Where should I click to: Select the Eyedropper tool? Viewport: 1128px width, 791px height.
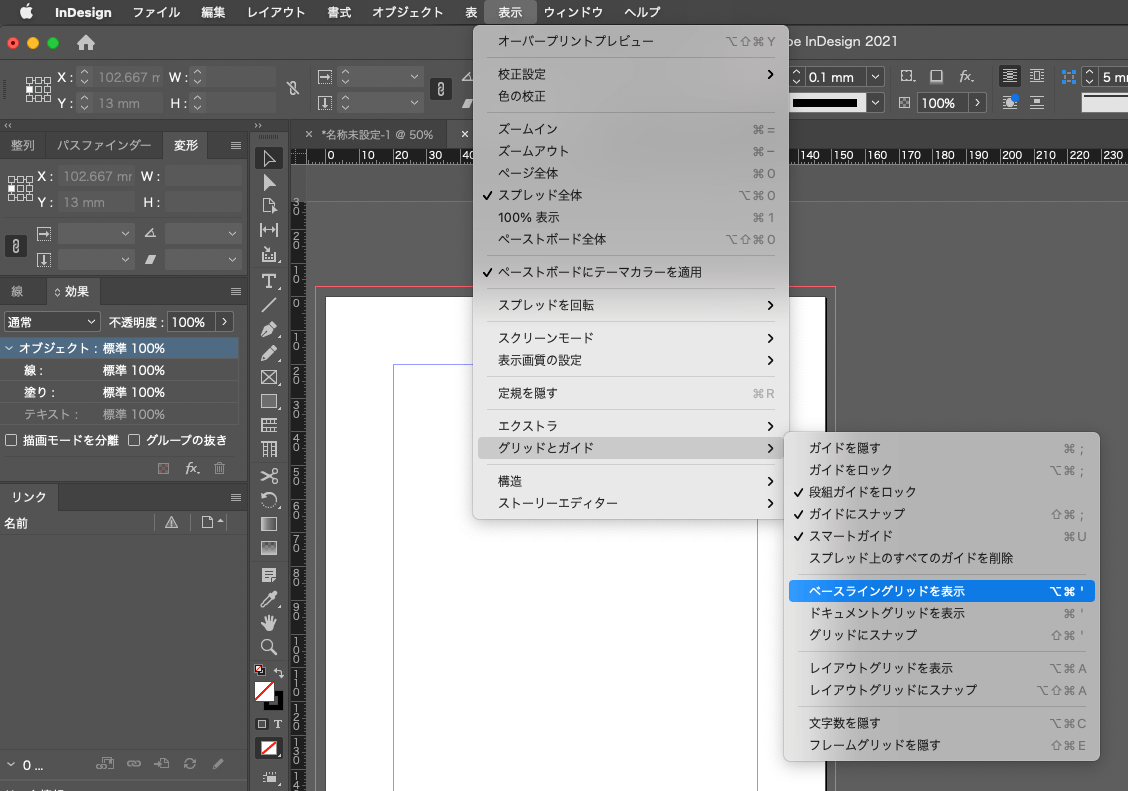pyautogui.click(x=268, y=598)
